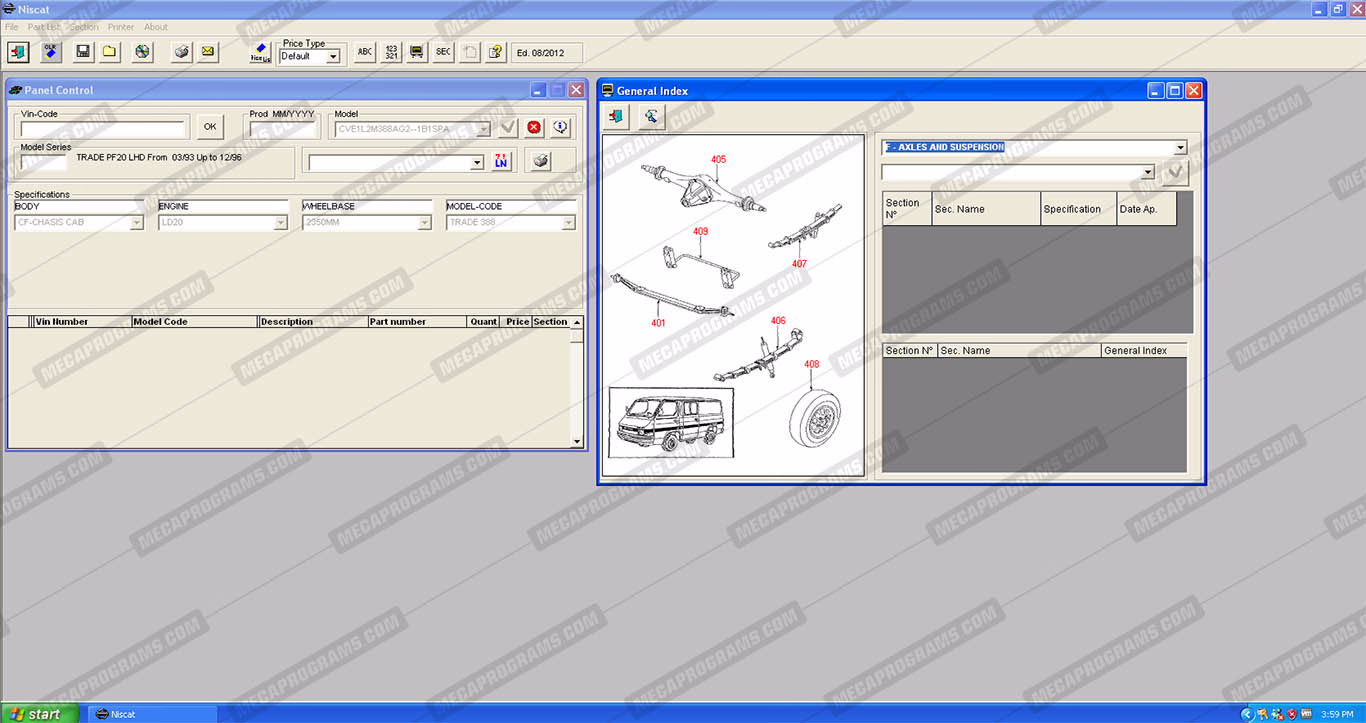
Task: Click the SEC section toolbar button
Action: 443,52
